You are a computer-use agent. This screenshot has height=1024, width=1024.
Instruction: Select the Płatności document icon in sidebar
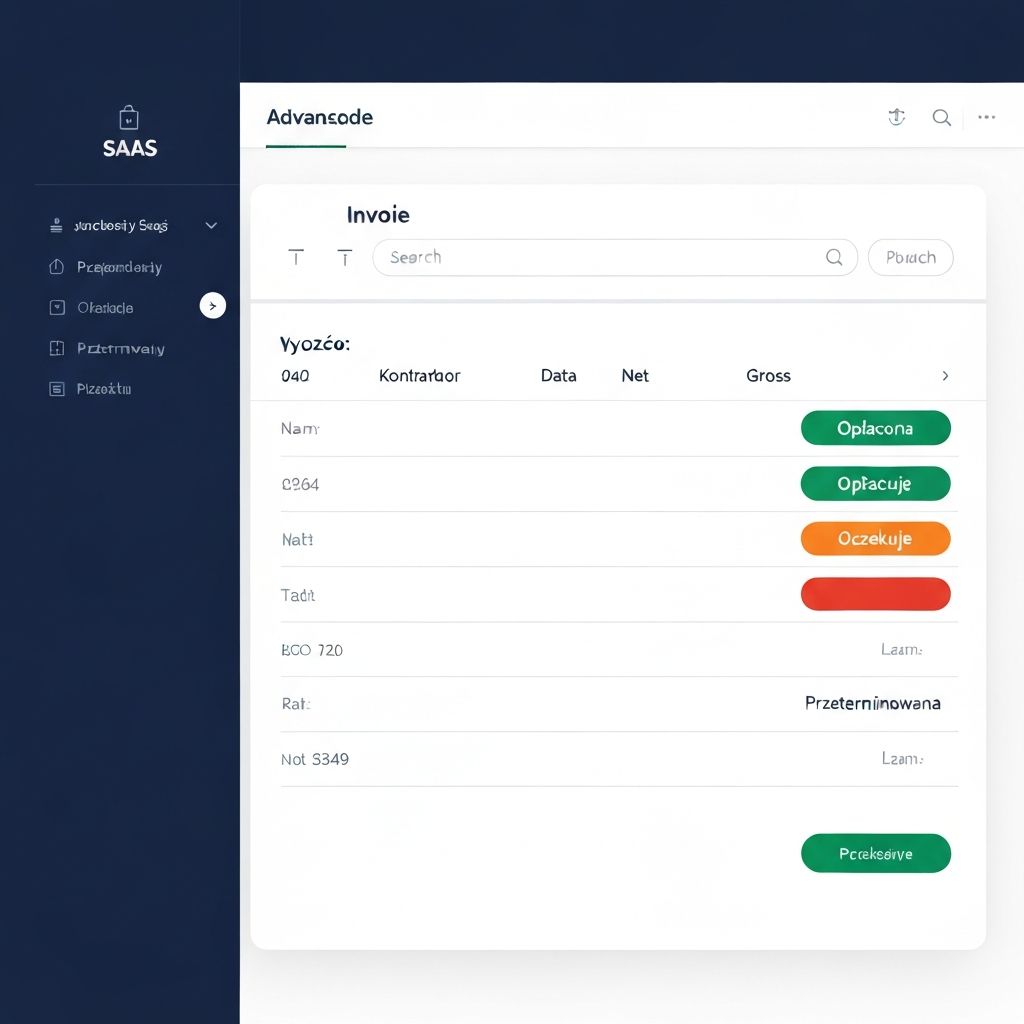(58, 388)
